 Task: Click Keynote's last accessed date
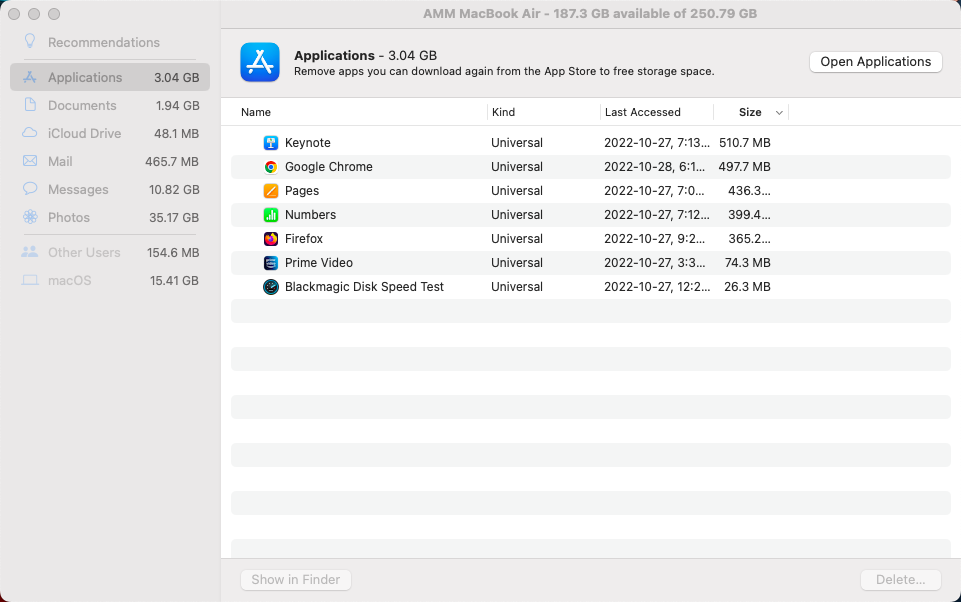656,143
